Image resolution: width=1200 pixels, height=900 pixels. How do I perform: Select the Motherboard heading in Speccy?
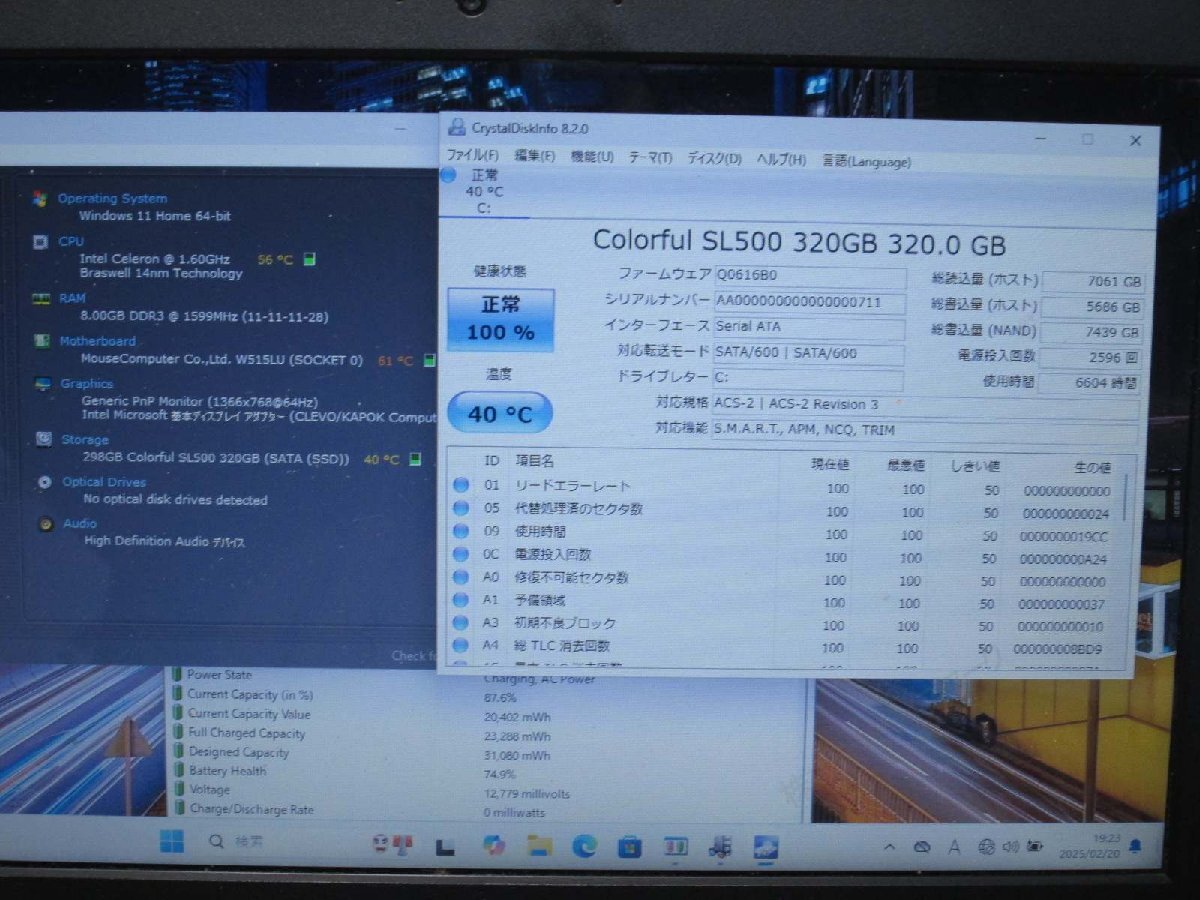coord(97,341)
